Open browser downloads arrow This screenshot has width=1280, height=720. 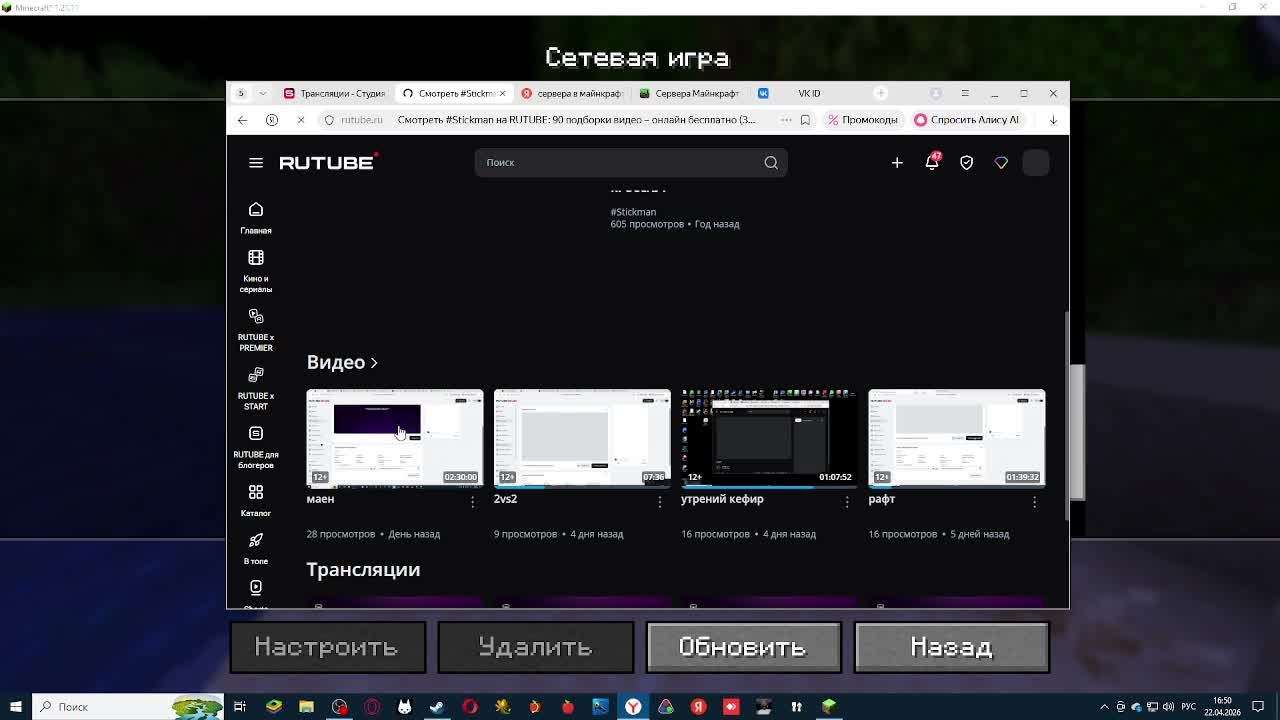tap(1053, 120)
